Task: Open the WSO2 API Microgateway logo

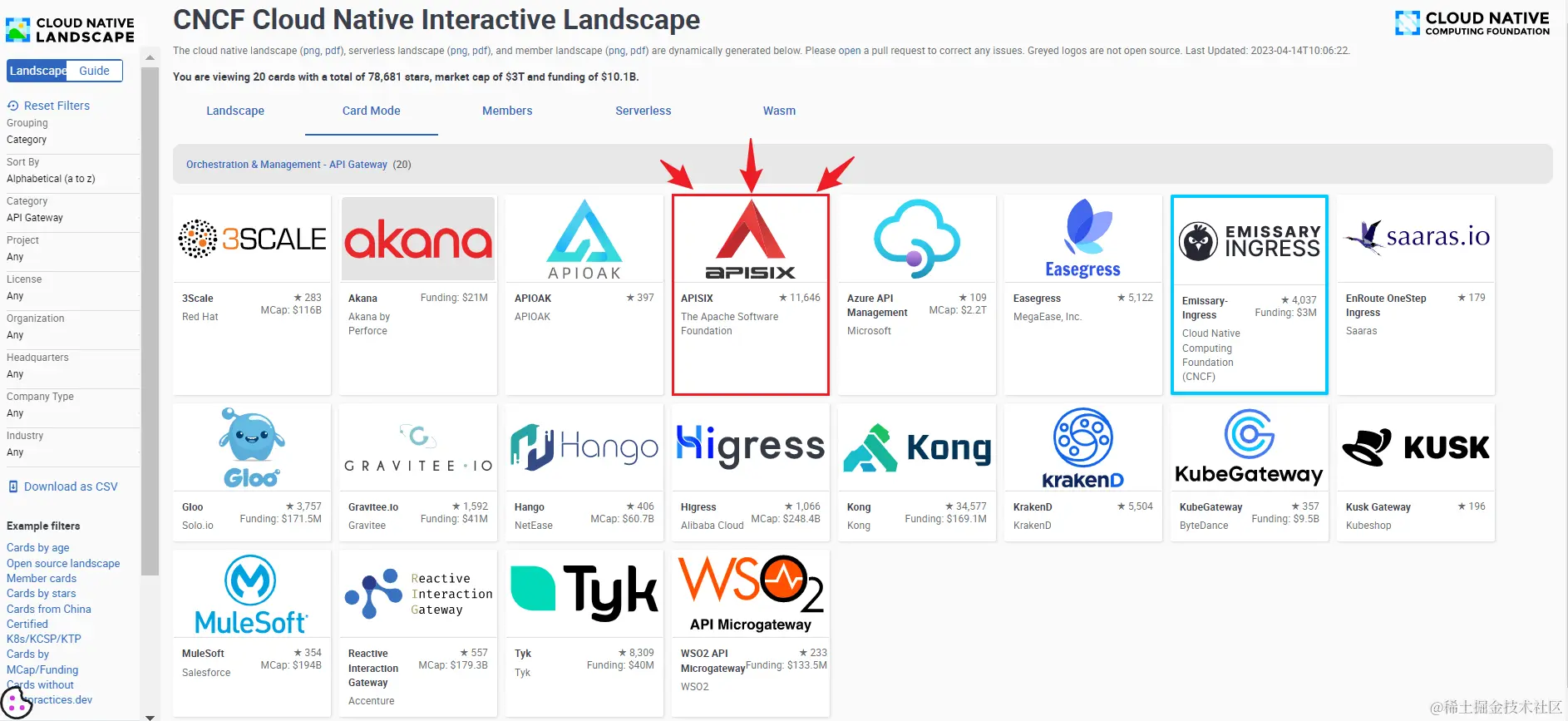Action: pos(751,594)
